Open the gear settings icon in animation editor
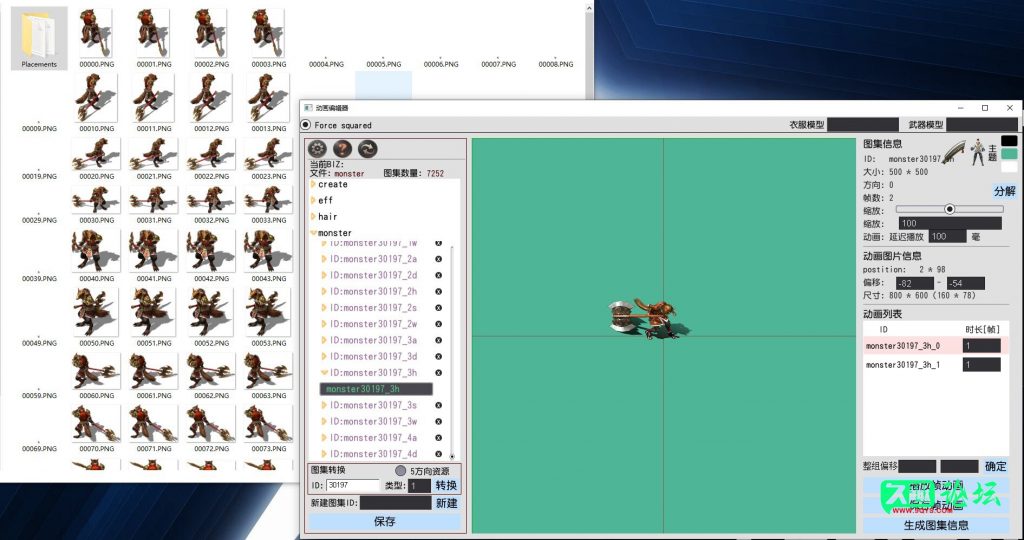This screenshot has width=1024, height=540. point(317,149)
